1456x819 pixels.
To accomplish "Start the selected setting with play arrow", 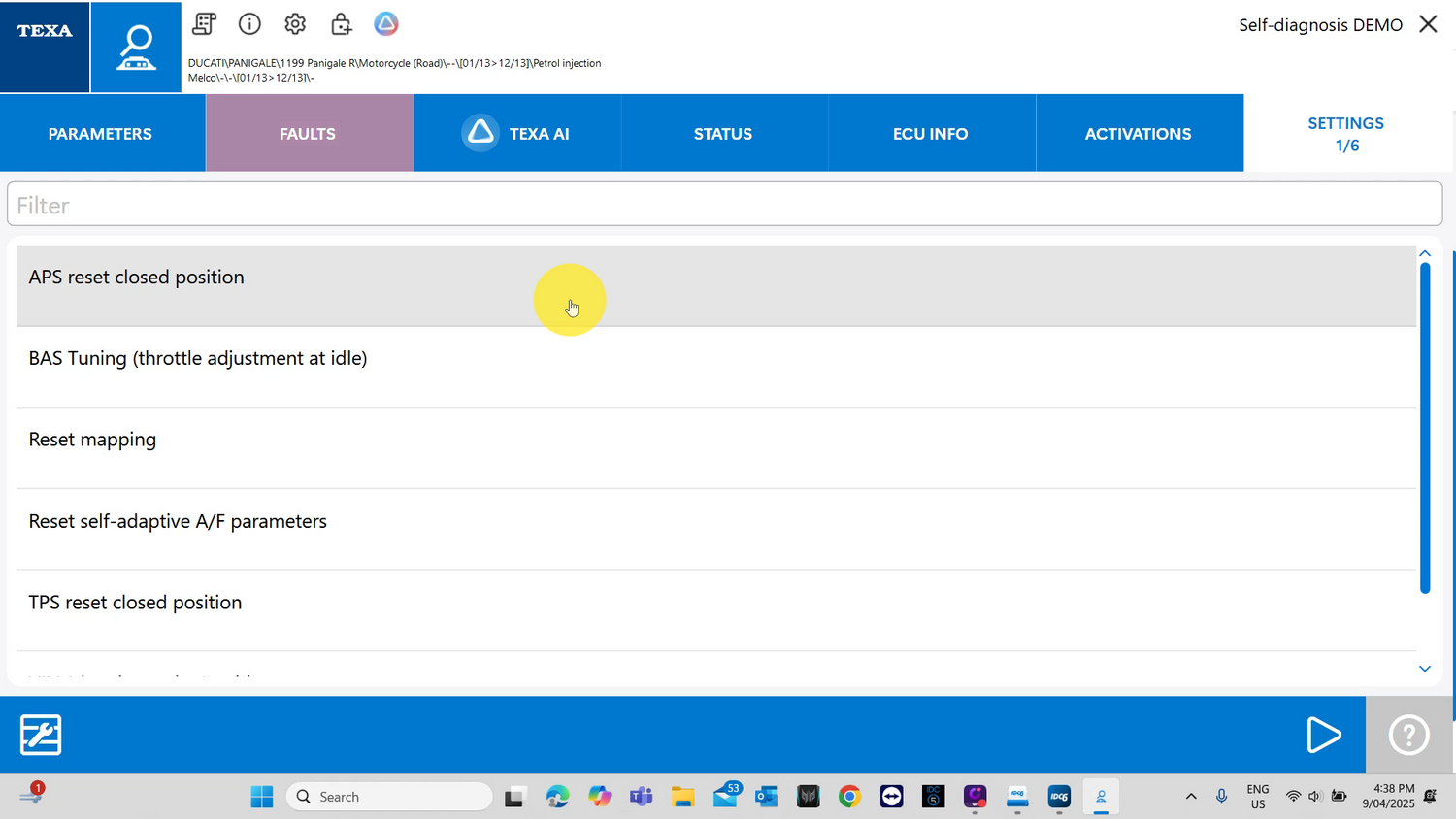I will 1323,735.
